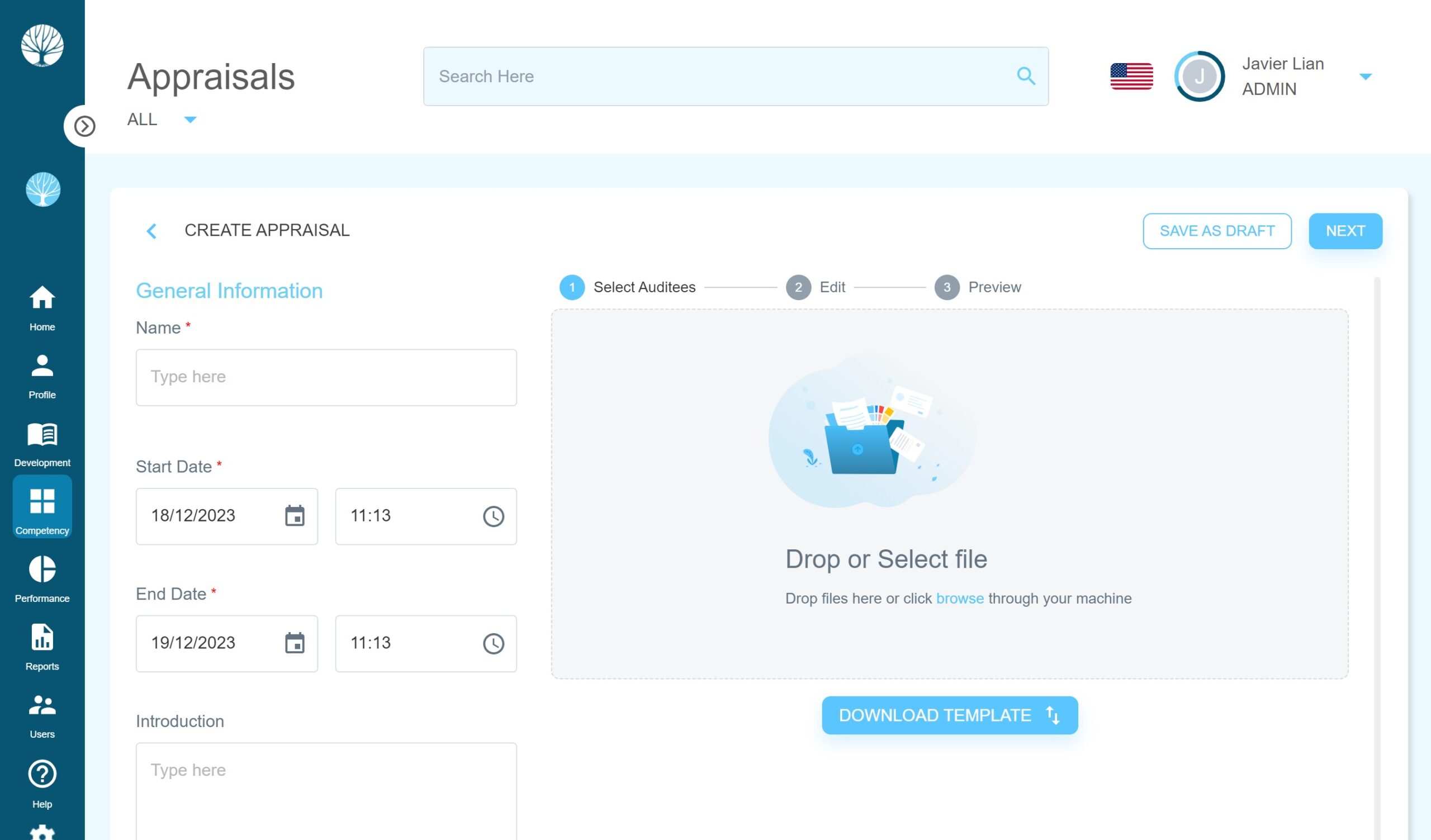1431x840 pixels.
Task: Click the folder upload illustration
Action: pos(871,430)
